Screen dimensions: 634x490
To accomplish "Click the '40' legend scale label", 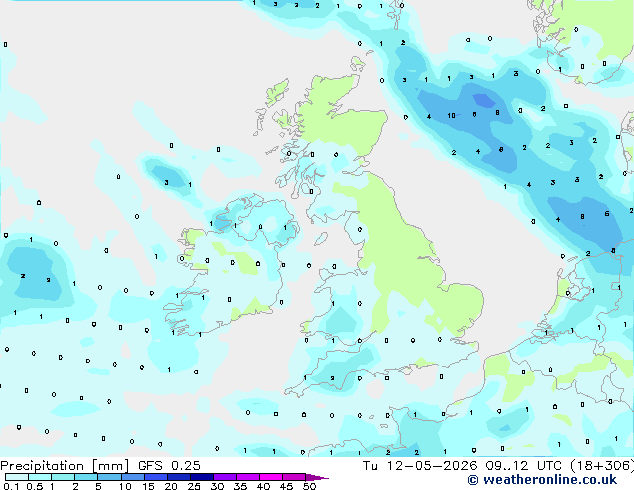I will click(263, 486).
